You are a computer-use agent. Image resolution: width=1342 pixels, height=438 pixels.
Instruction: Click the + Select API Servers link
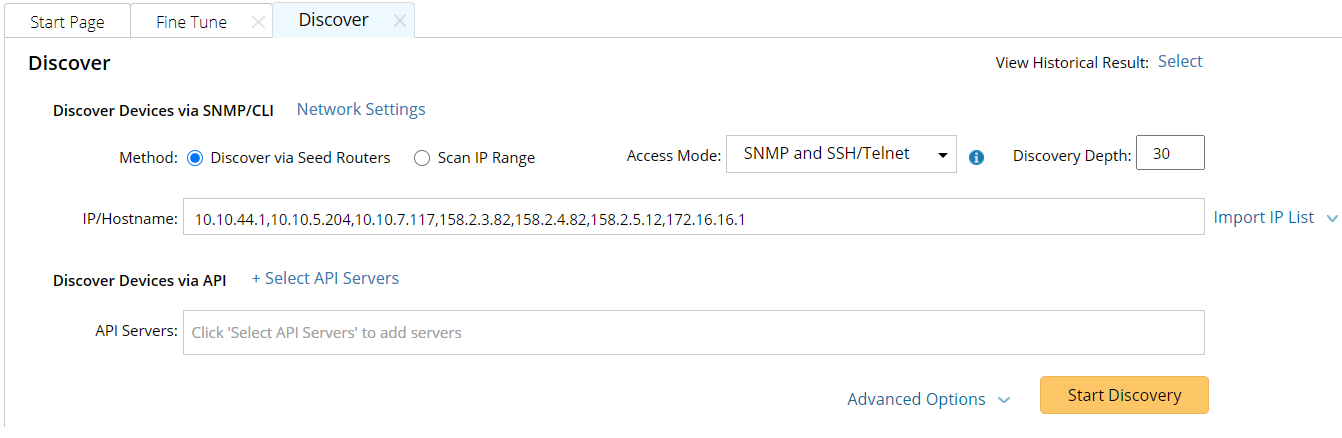click(x=325, y=278)
